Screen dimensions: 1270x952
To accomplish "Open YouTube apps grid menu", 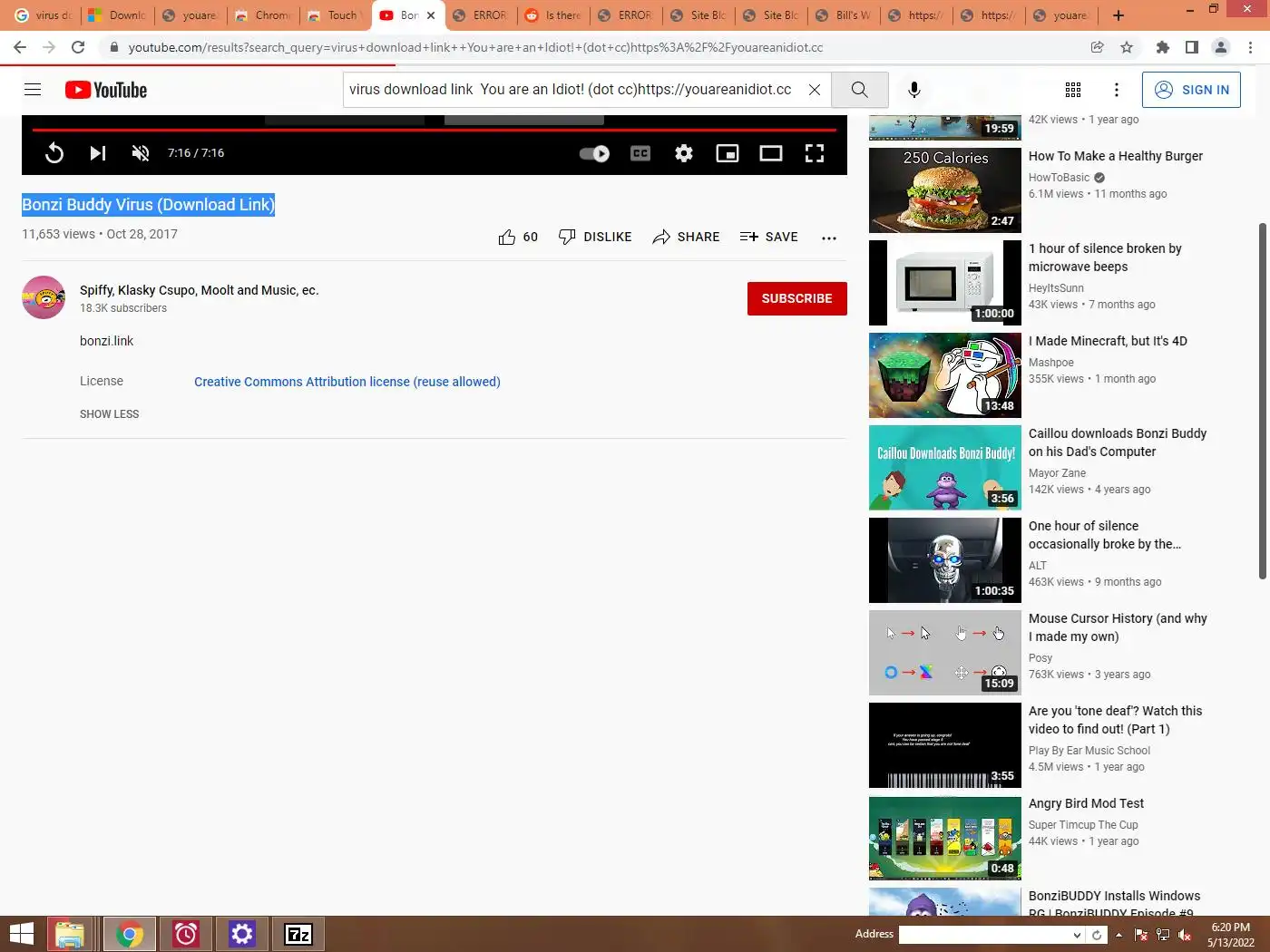I will pyautogui.click(x=1073, y=90).
